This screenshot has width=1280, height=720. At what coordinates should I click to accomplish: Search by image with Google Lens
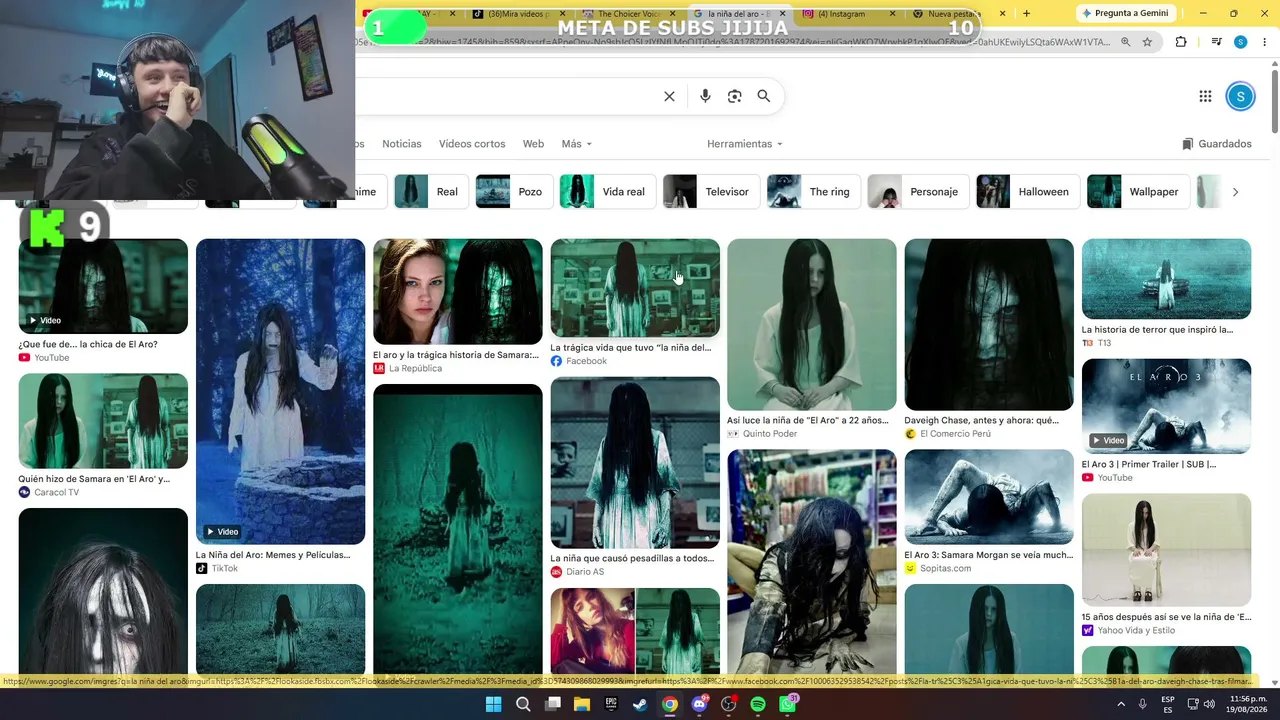(x=735, y=96)
